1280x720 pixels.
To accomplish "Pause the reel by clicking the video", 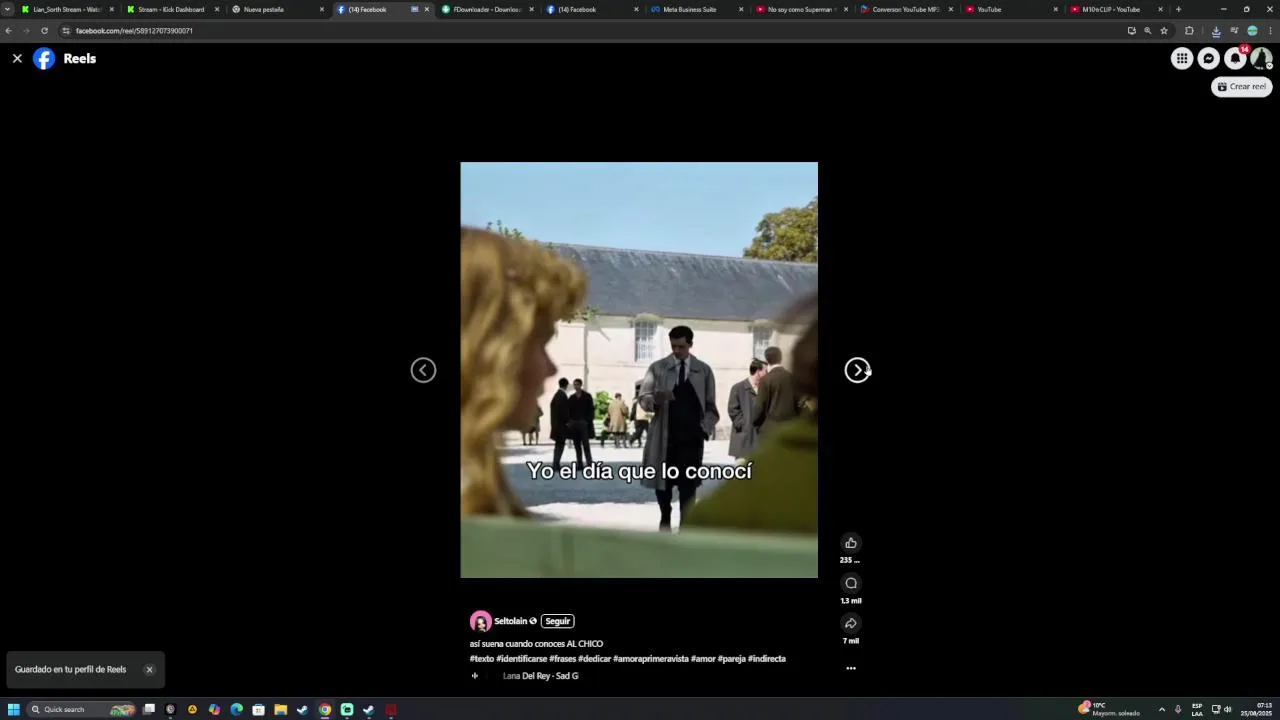I will (x=639, y=370).
